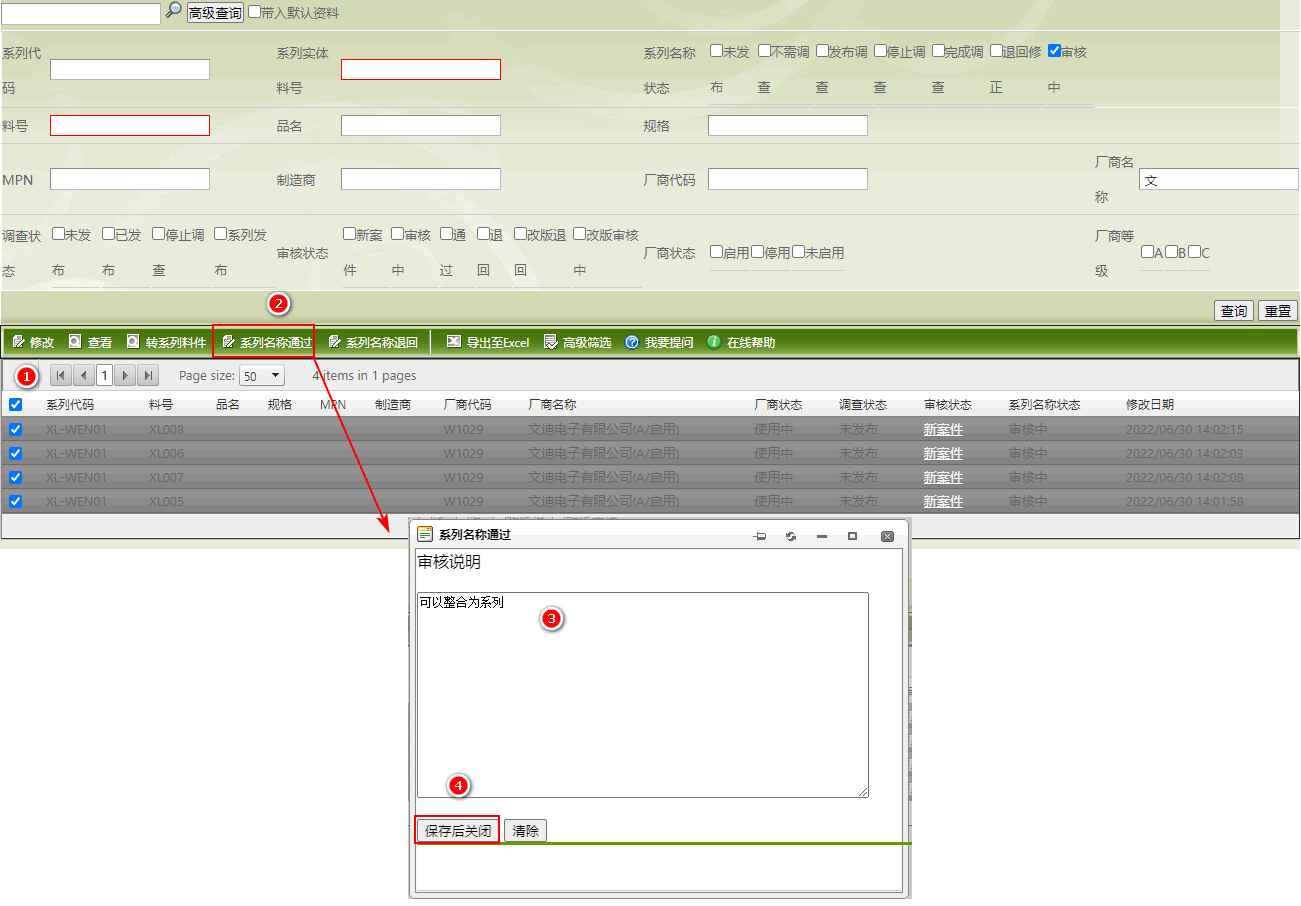Toggle 厂商等级 A checkbox
1301x906 pixels.
pyautogui.click(x=1147, y=251)
